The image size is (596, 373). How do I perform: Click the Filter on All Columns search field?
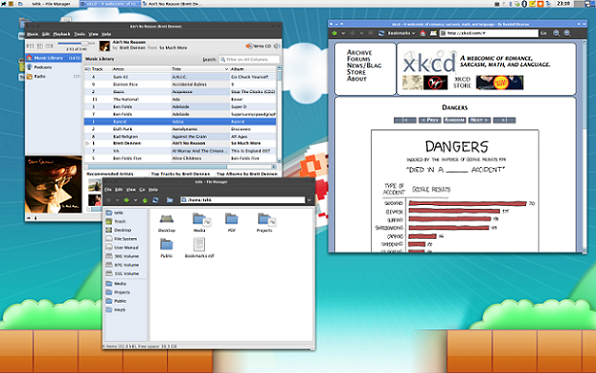coord(249,60)
